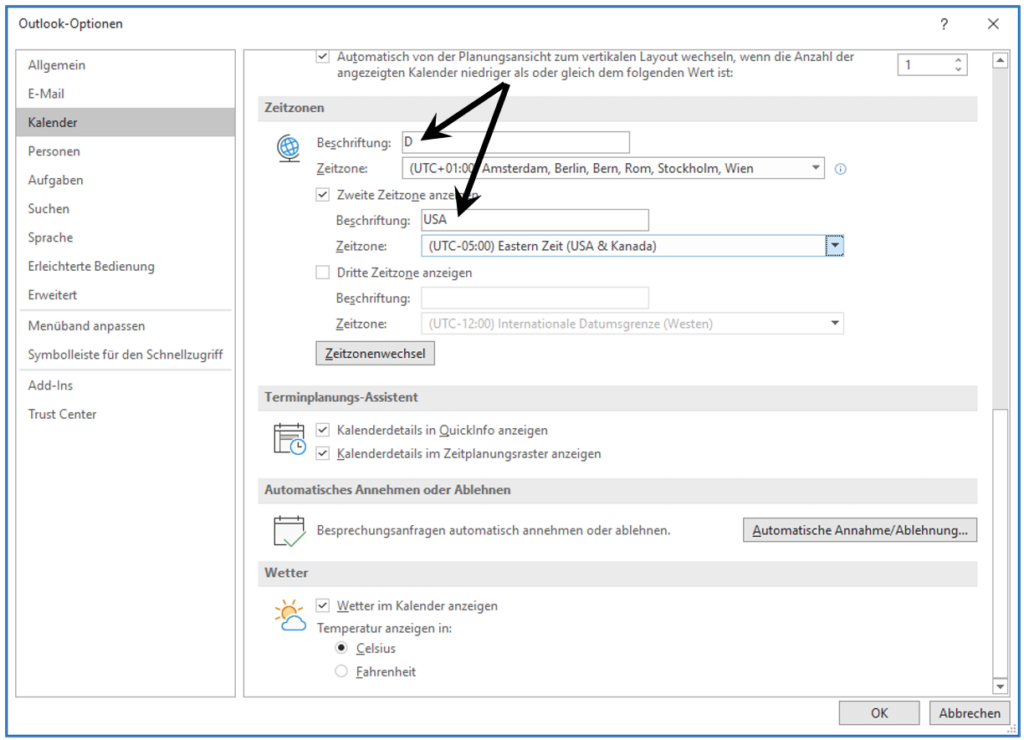Open Symbolleiste für den Schnellzugriff options

[125, 355]
